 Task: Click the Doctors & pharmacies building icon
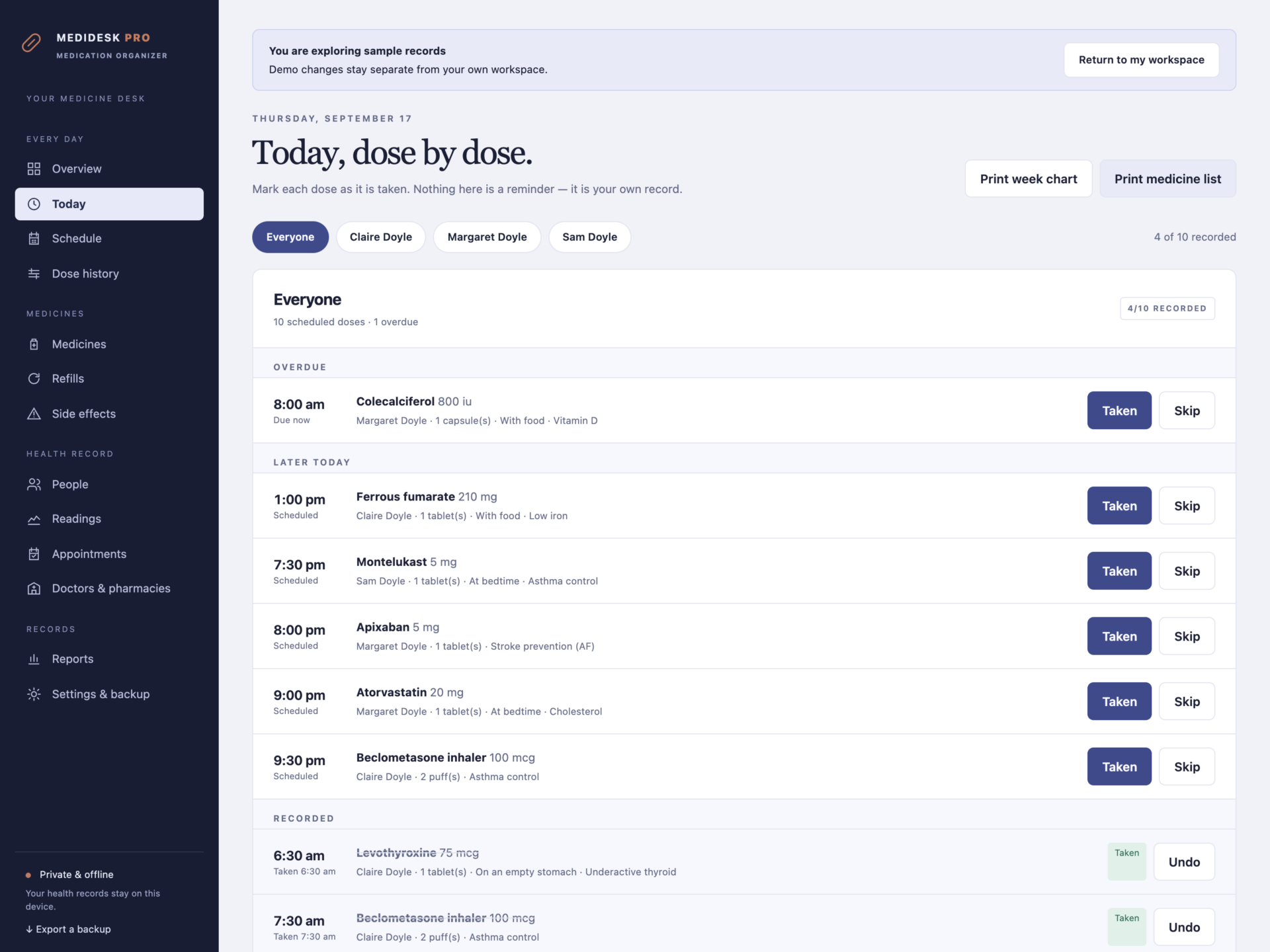[x=34, y=588]
